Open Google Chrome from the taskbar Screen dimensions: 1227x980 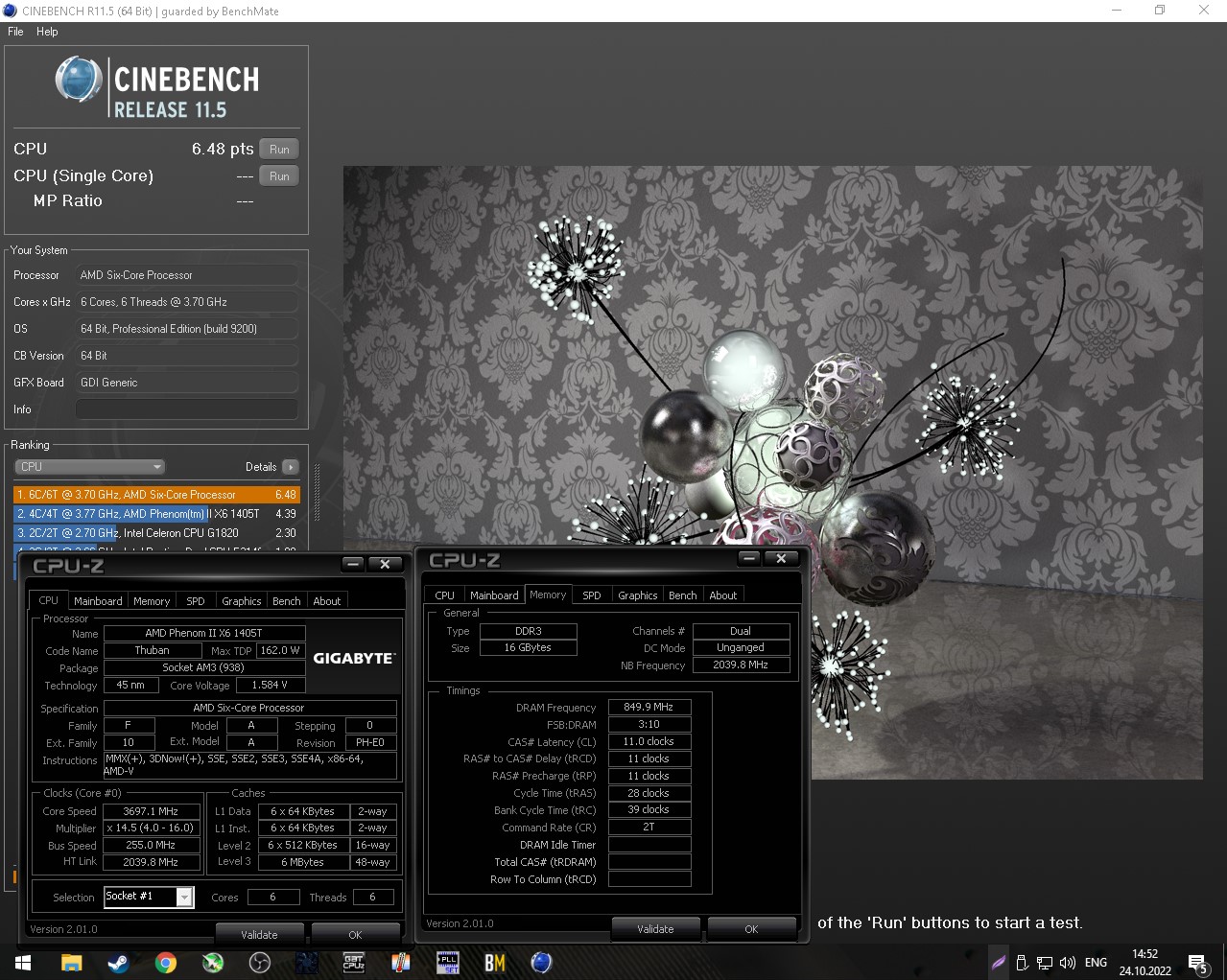coord(166,963)
